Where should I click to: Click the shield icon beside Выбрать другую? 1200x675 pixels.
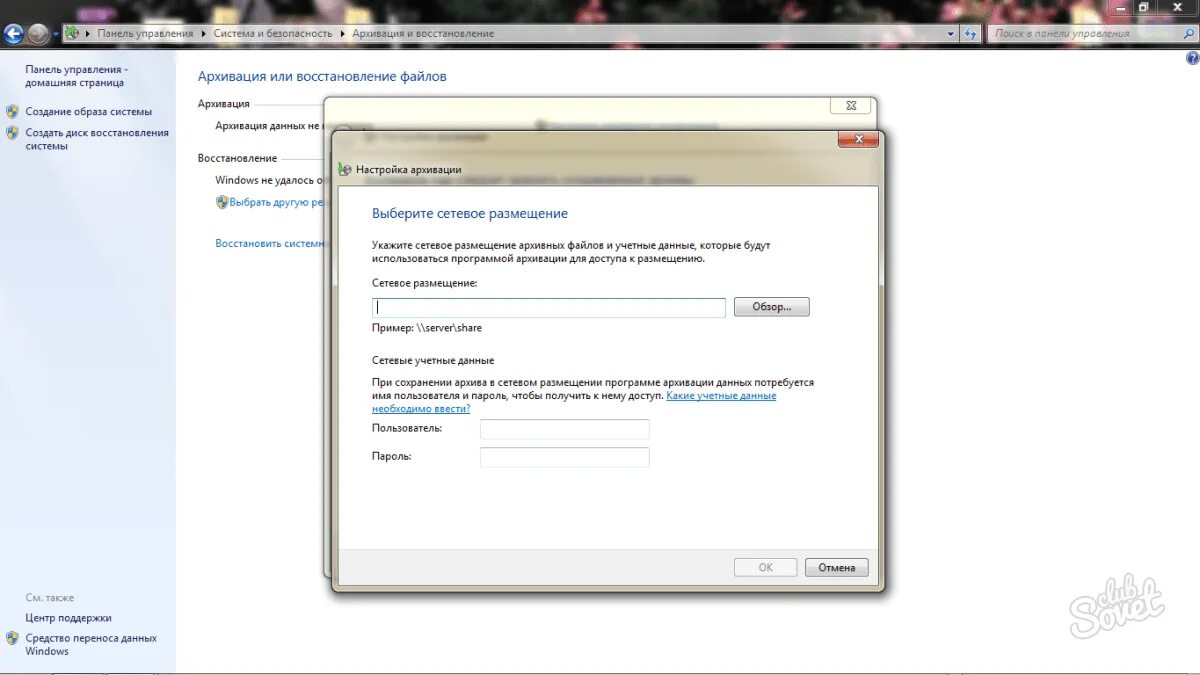[221, 201]
